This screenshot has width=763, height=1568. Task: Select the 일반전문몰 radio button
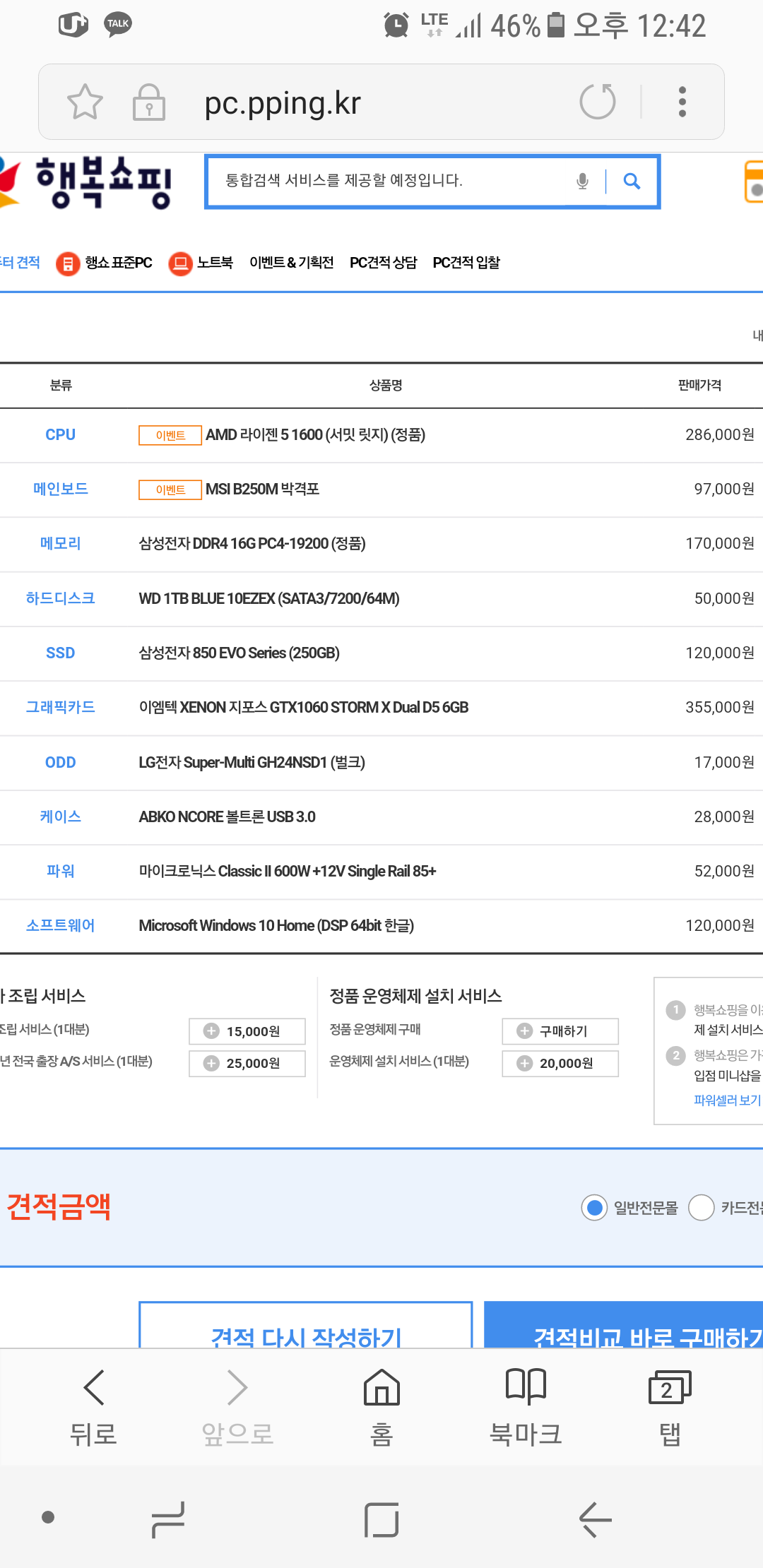pos(595,1208)
